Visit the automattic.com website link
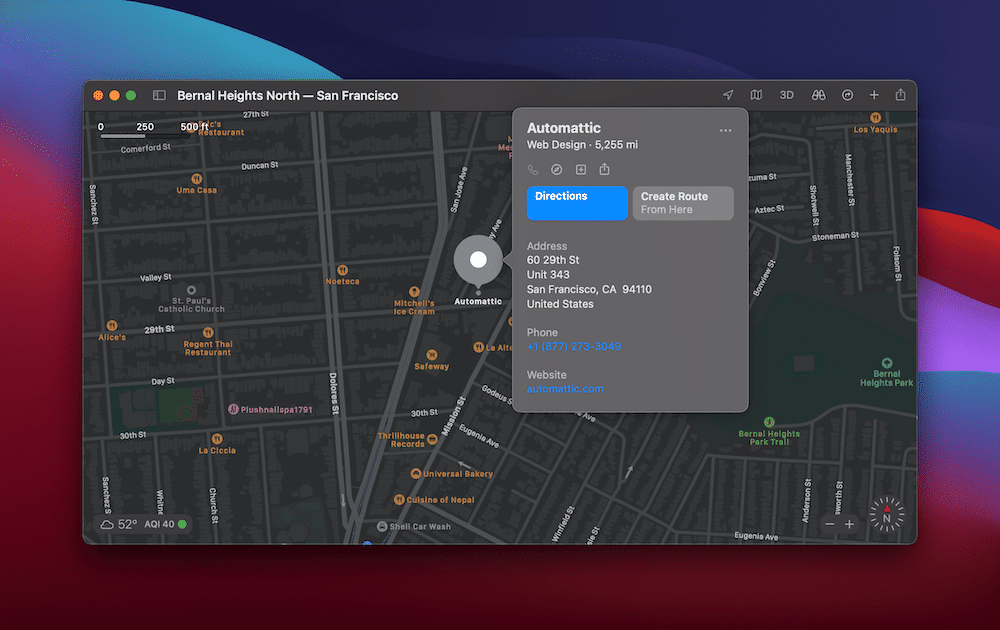 coord(564,389)
